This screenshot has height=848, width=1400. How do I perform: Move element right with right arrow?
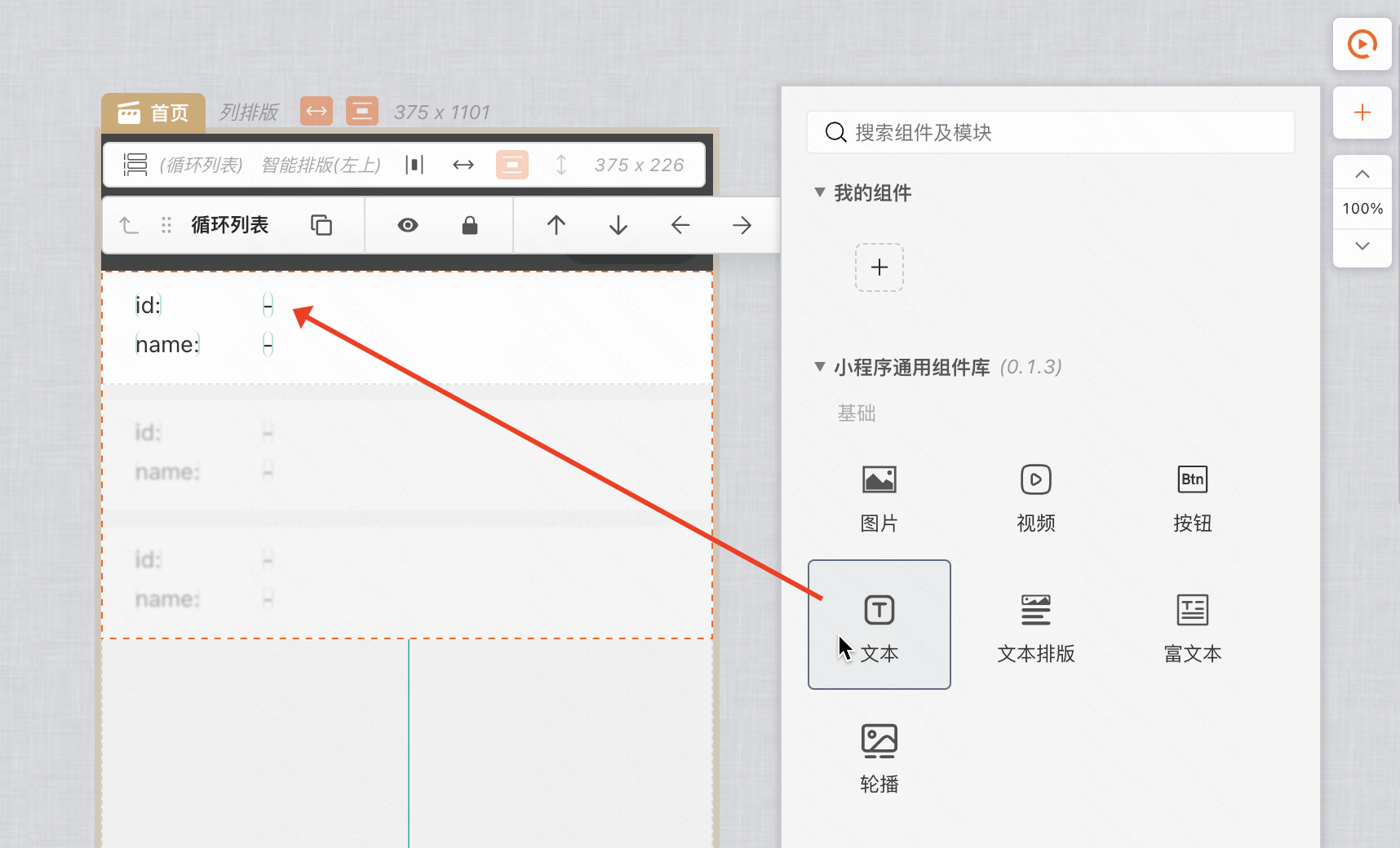(x=742, y=225)
